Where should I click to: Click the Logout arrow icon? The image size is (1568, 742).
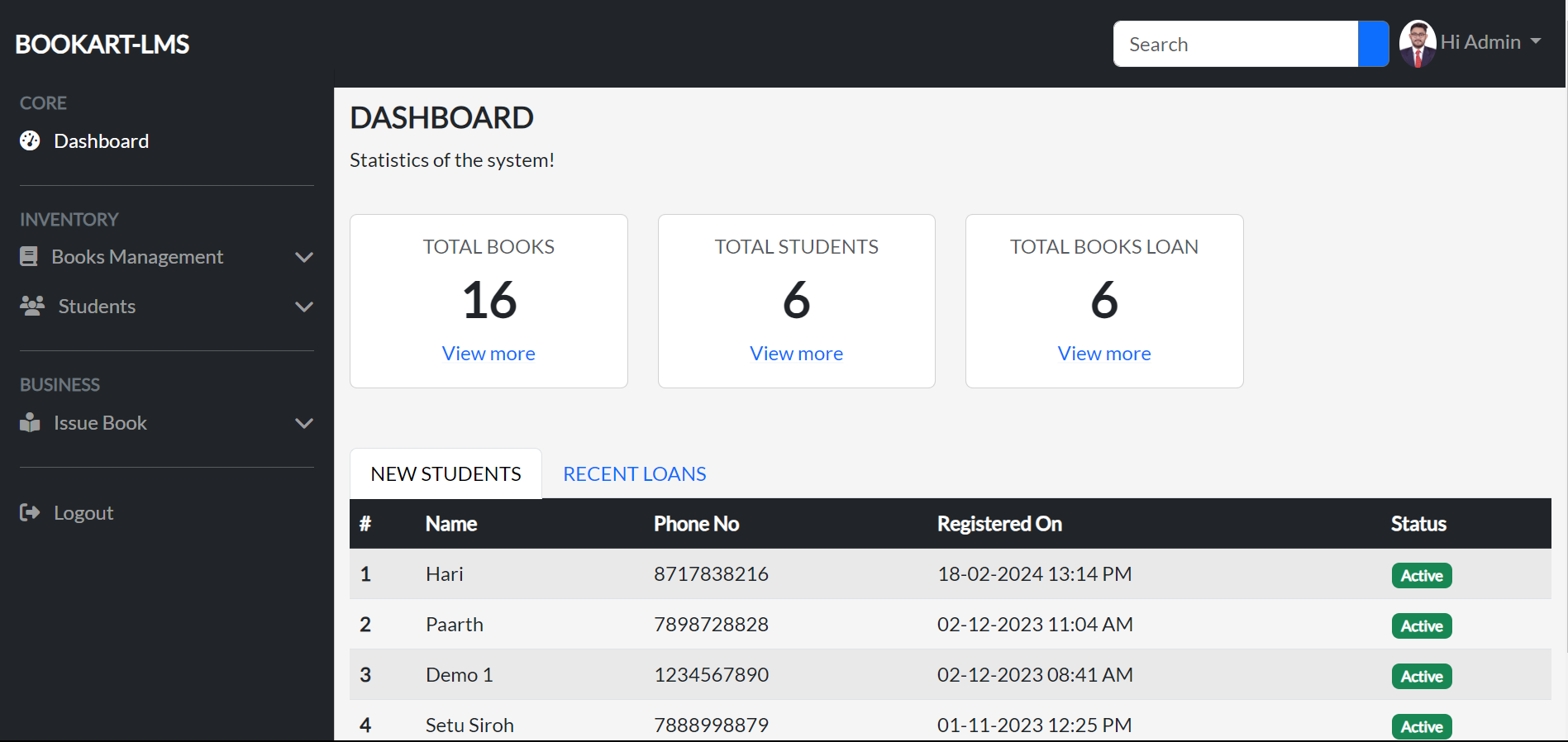[30, 513]
